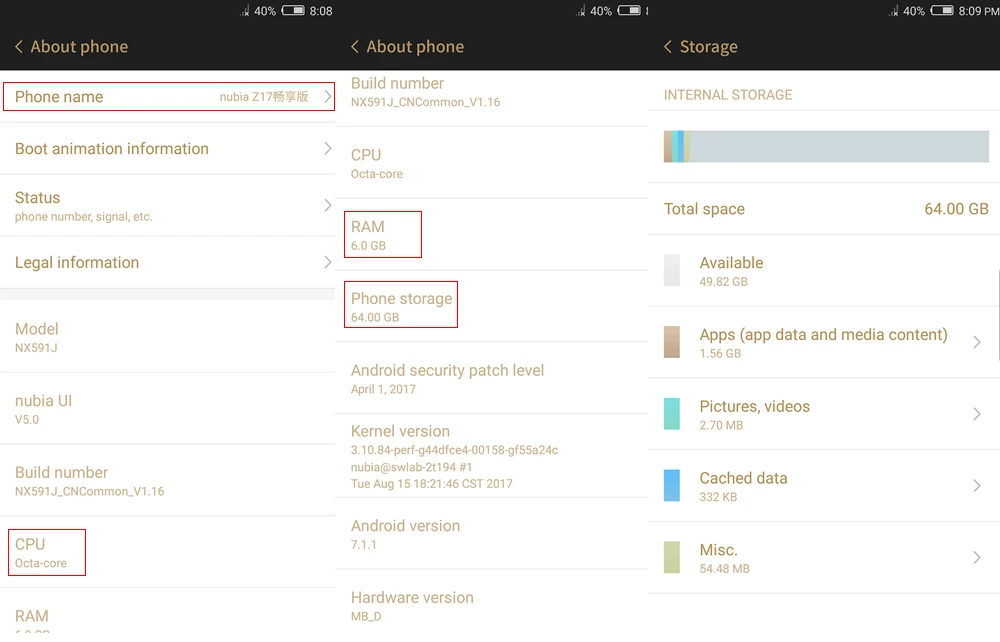This screenshot has width=1000, height=642.
Task: Tap back arrow on Storage screen
Action: [668, 47]
